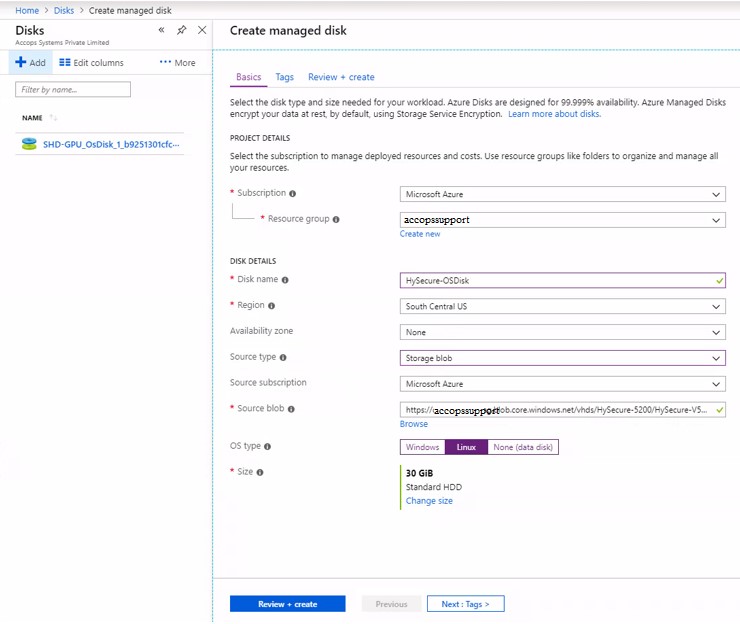740x624 pixels.
Task: Open Edit columns
Action: (91, 63)
